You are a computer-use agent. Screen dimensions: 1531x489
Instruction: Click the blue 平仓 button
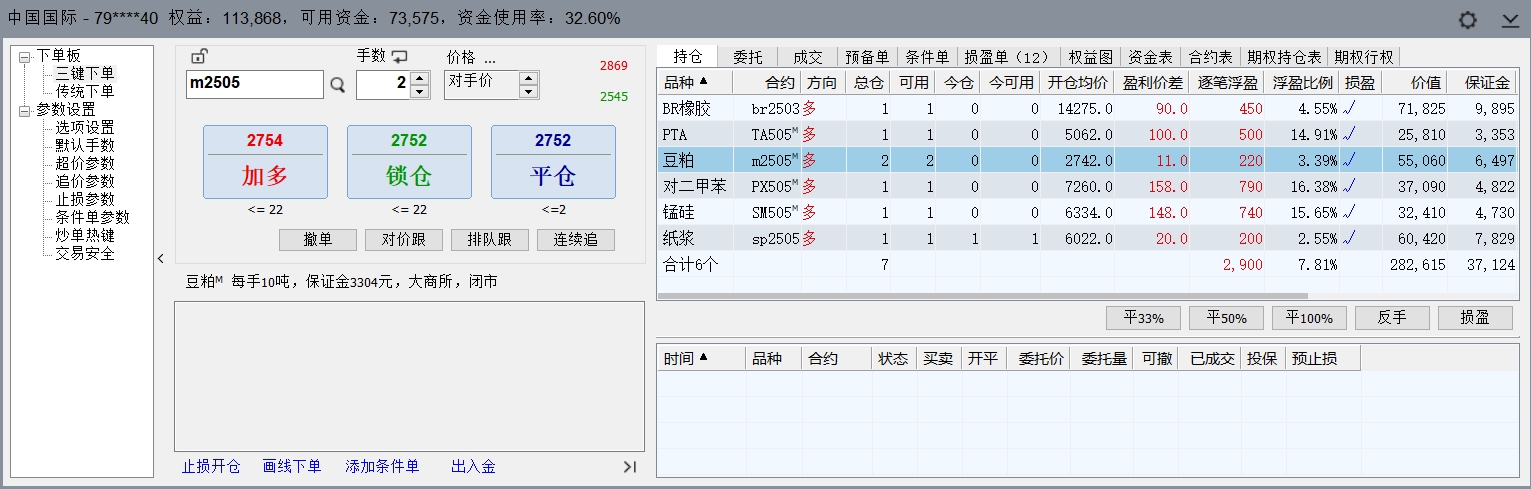pos(553,162)
